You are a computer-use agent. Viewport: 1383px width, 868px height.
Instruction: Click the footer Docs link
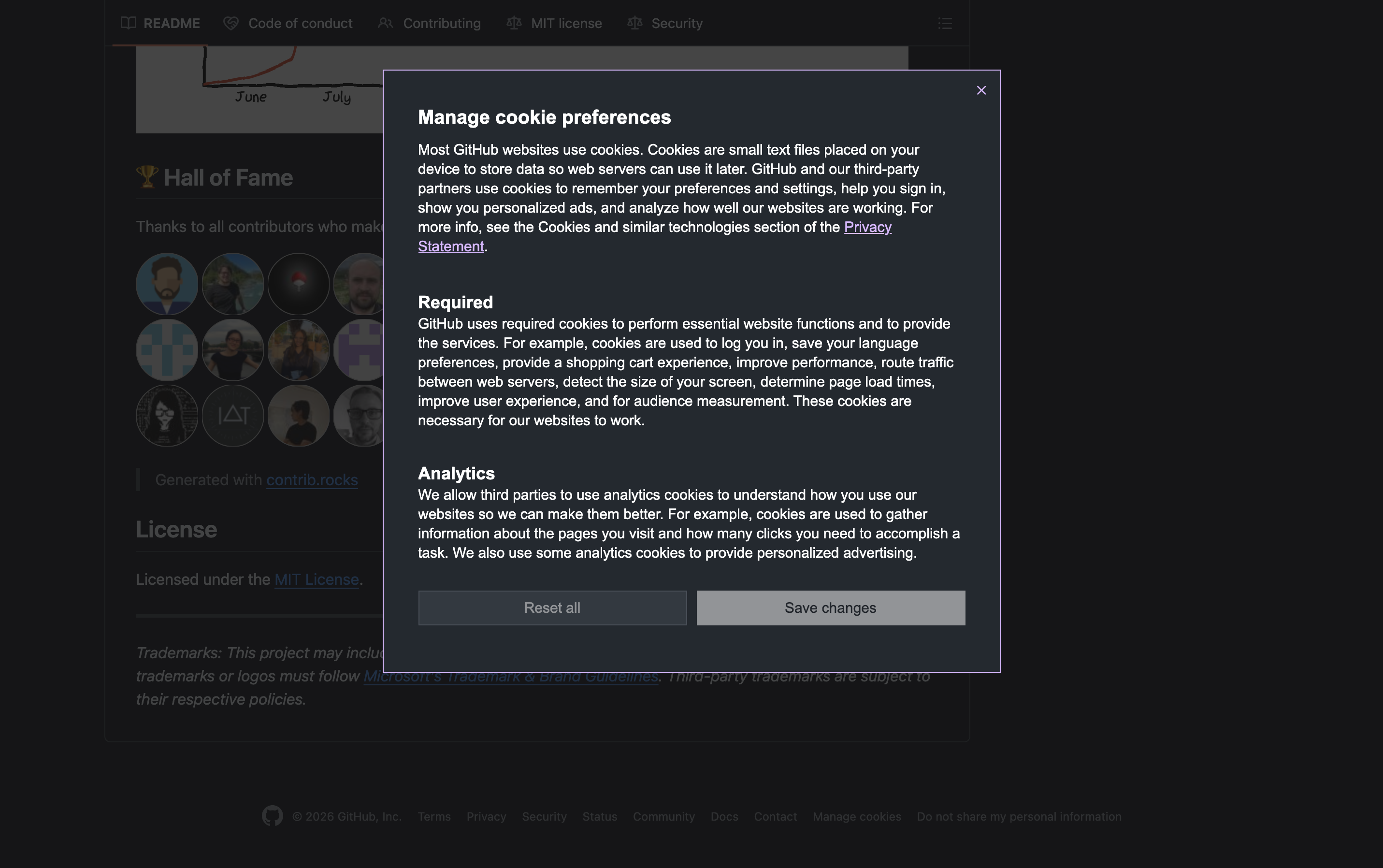click(724, 816)
